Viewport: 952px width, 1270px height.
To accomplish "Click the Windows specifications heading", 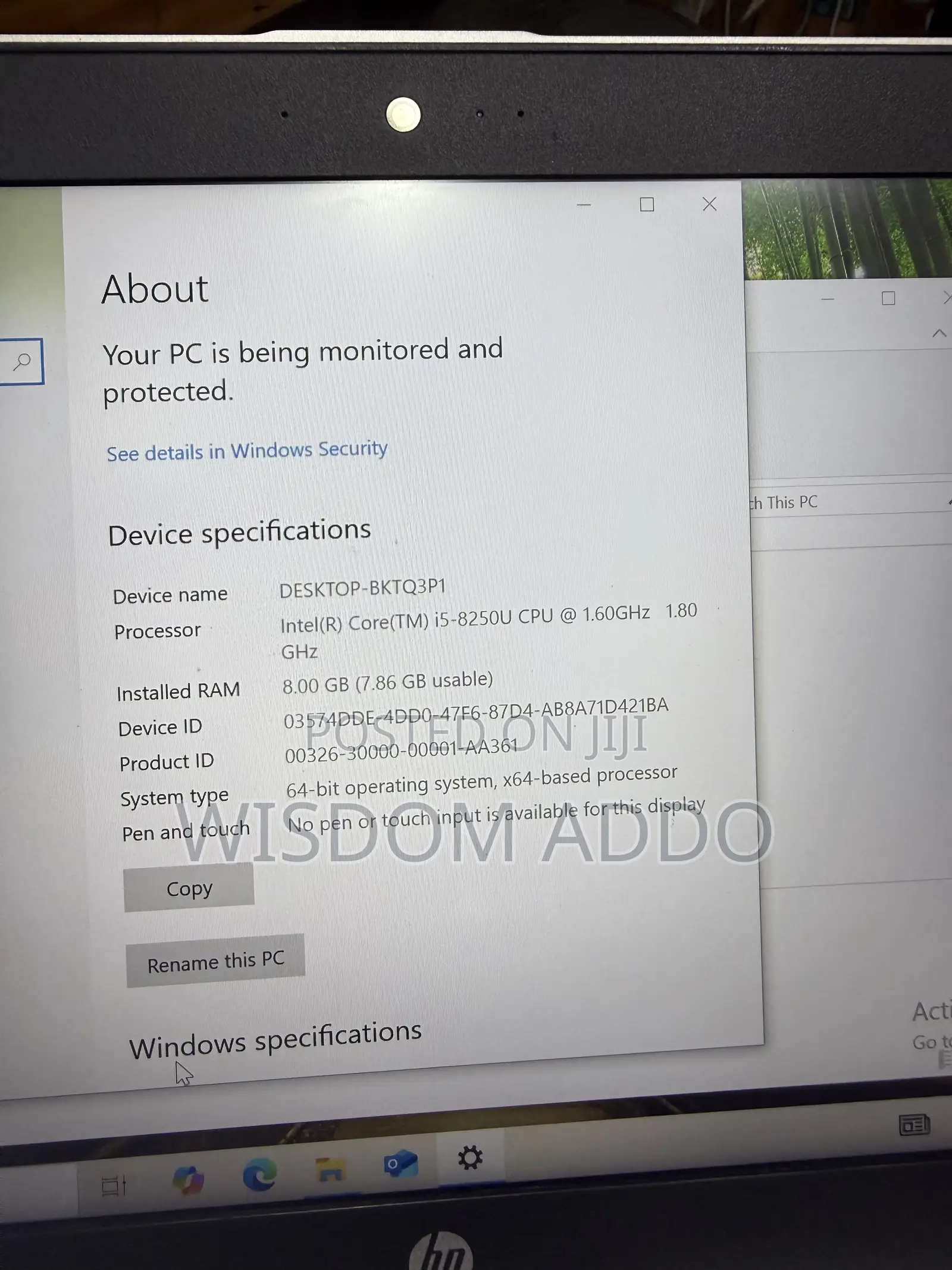I will 275,1039.
